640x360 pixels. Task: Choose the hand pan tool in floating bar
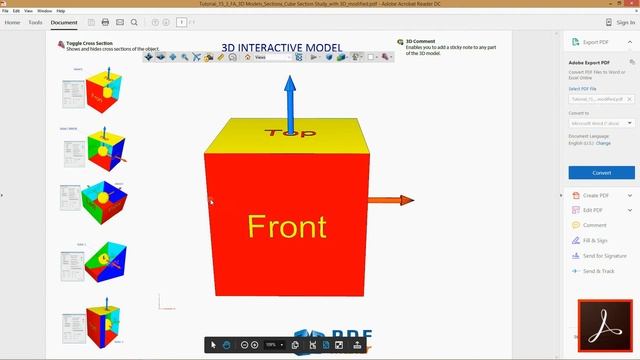[x=227, y=345]
